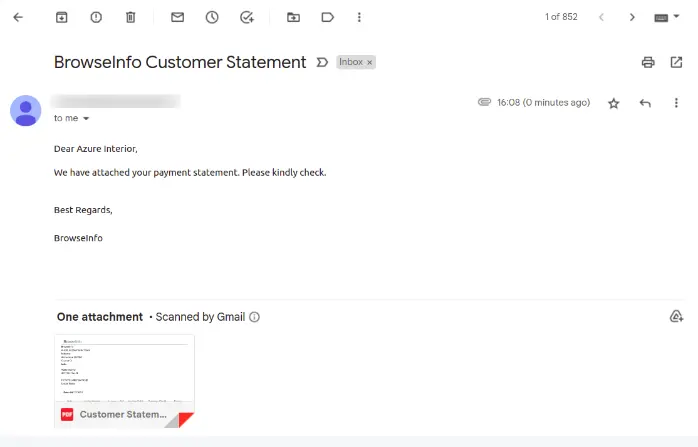Viewport: 698px width, 447px height.
Task: Click the Inbox label chip
Action: 356,62
